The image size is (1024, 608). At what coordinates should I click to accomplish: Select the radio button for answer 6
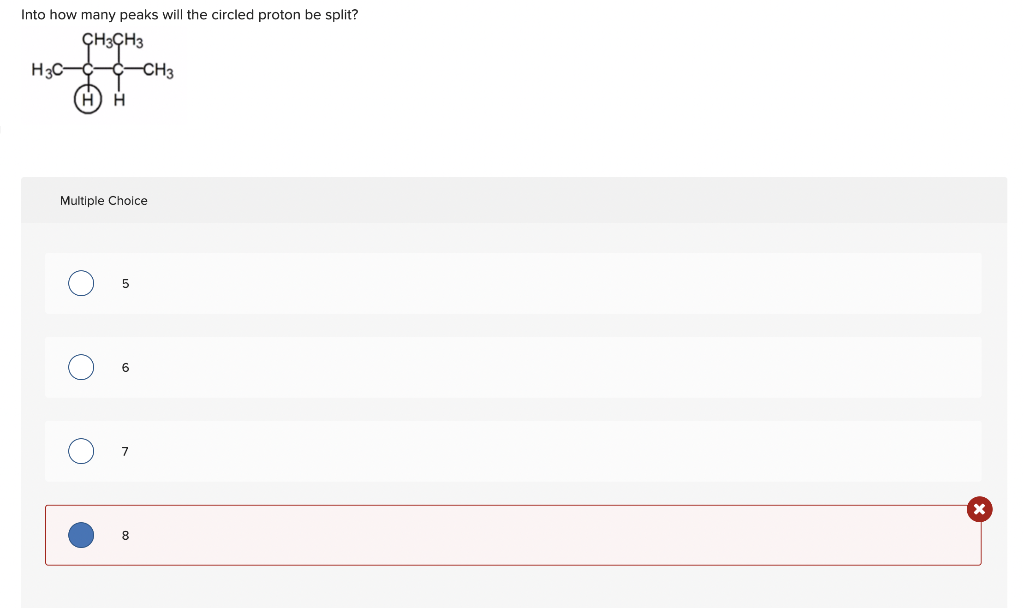pos(81,367)
